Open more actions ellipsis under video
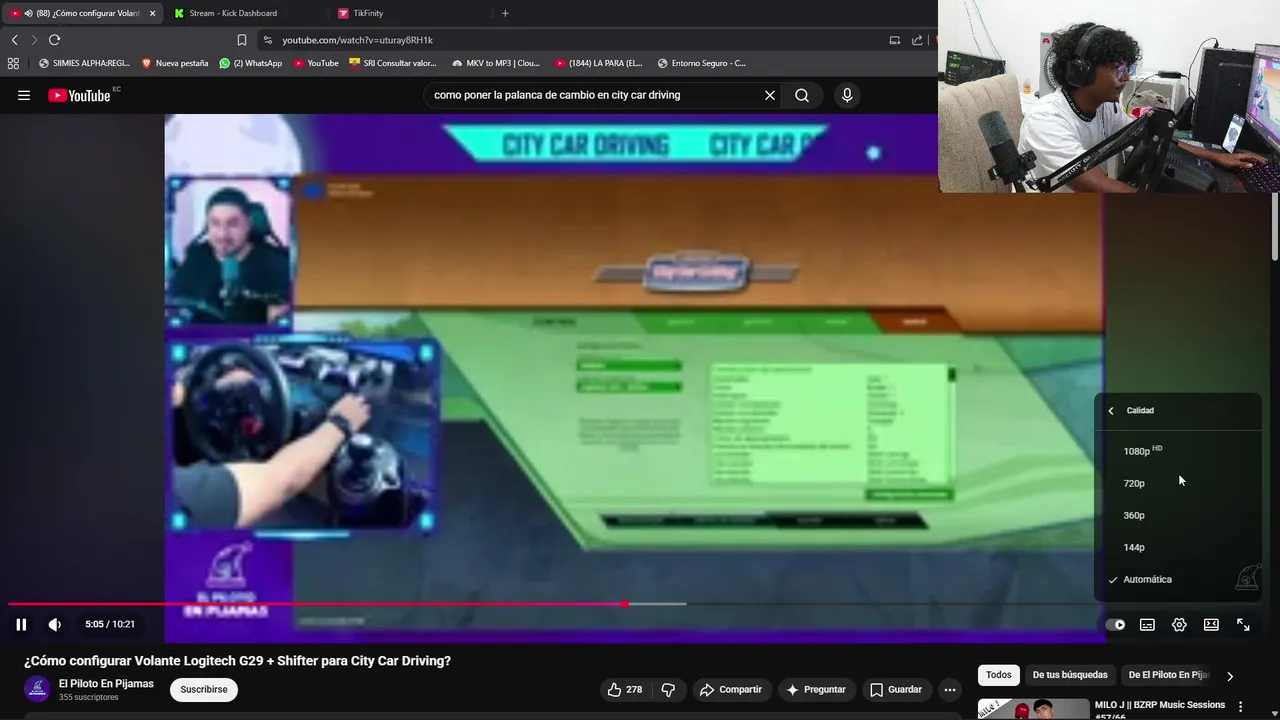1280x720 pixels. (950, 689)
